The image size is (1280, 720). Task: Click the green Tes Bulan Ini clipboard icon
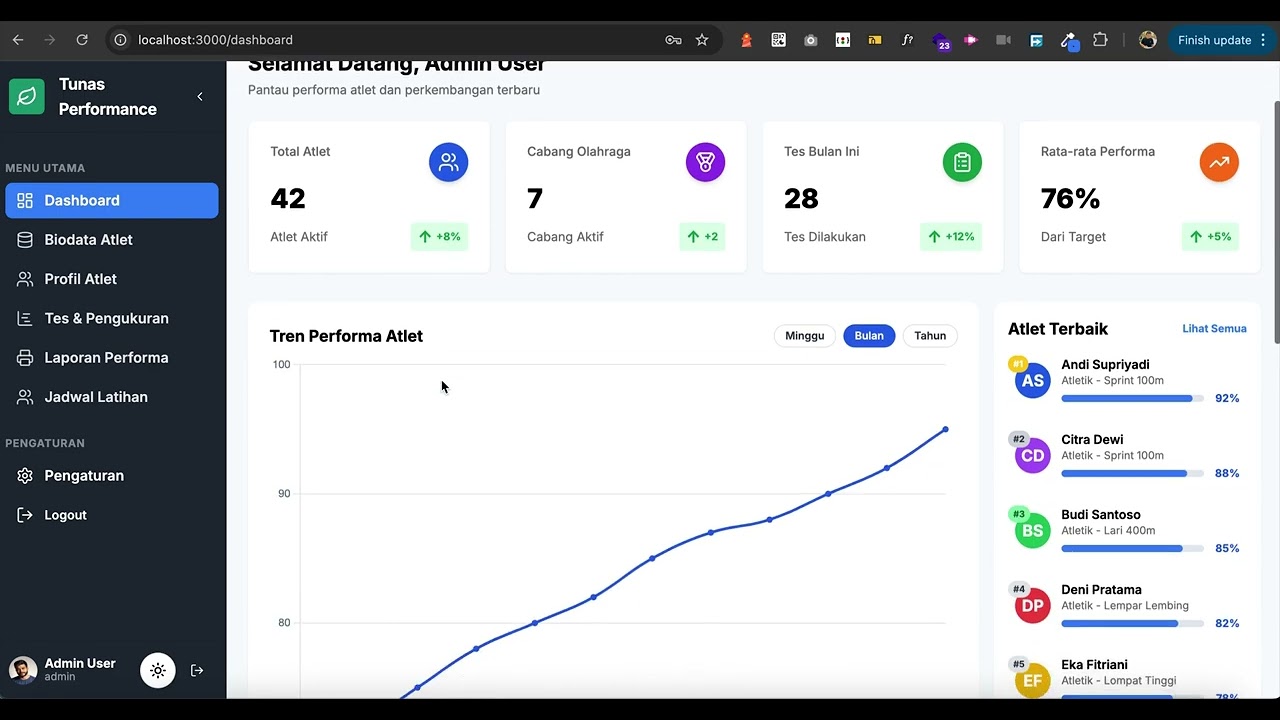coord(963,162)
